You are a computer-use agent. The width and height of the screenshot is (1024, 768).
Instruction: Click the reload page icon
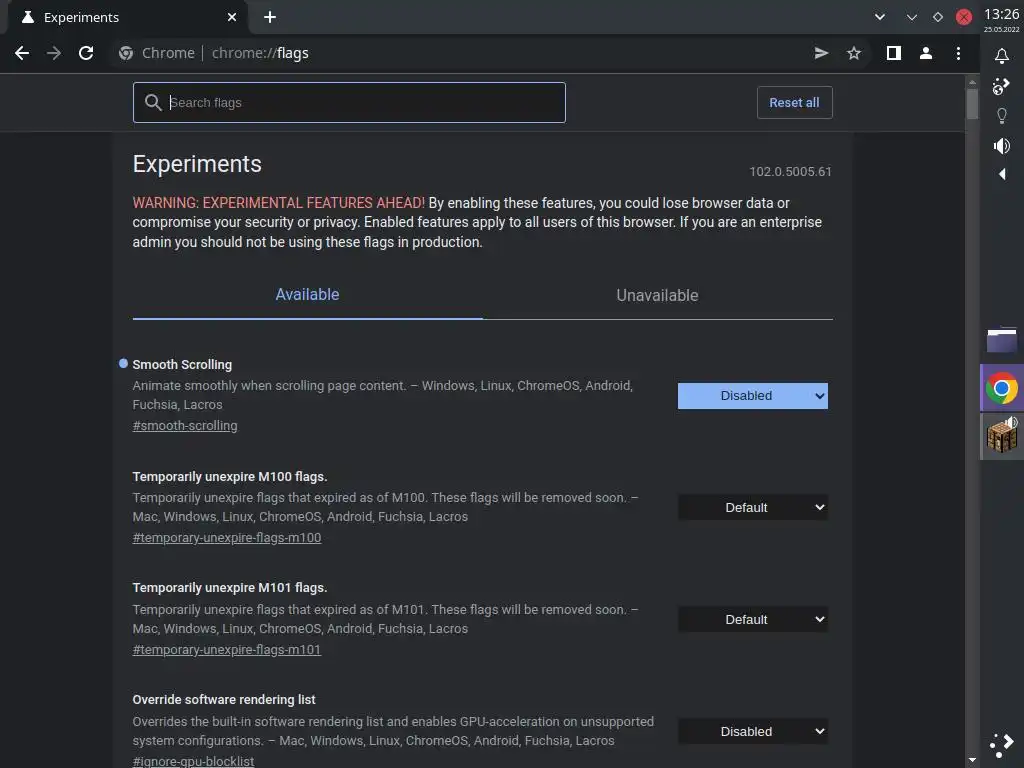click(x=86, y=53)
